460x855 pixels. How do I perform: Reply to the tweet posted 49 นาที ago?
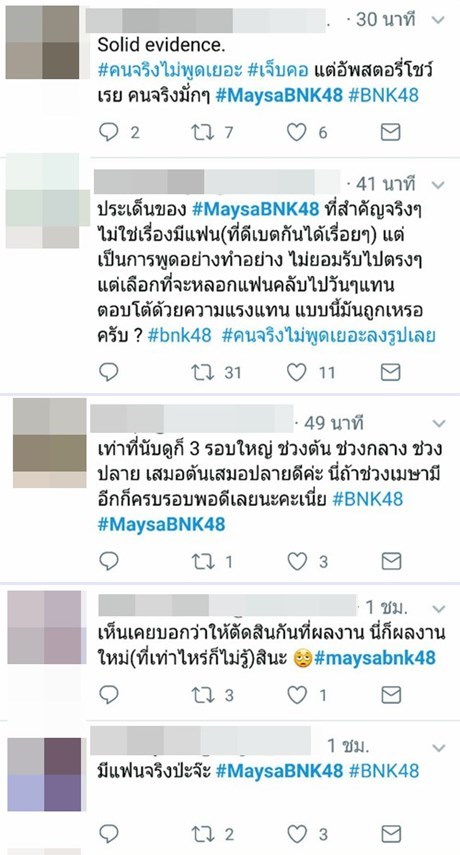(x=109, y=561)
